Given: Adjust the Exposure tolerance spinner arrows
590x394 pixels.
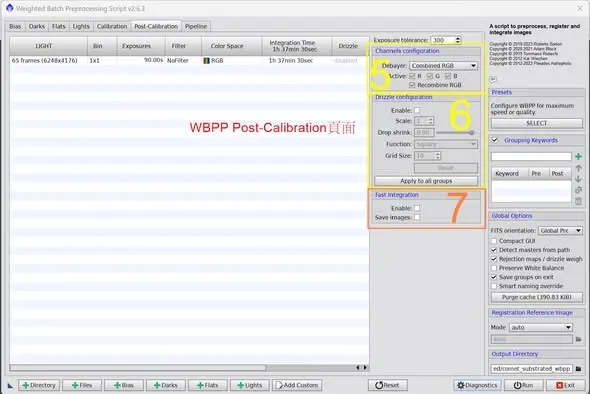Looking at the screenshot, I should [458, 40].
